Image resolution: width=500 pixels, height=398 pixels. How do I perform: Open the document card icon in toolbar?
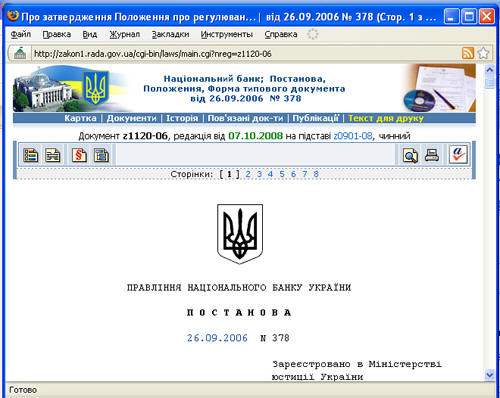click(53, 155)
